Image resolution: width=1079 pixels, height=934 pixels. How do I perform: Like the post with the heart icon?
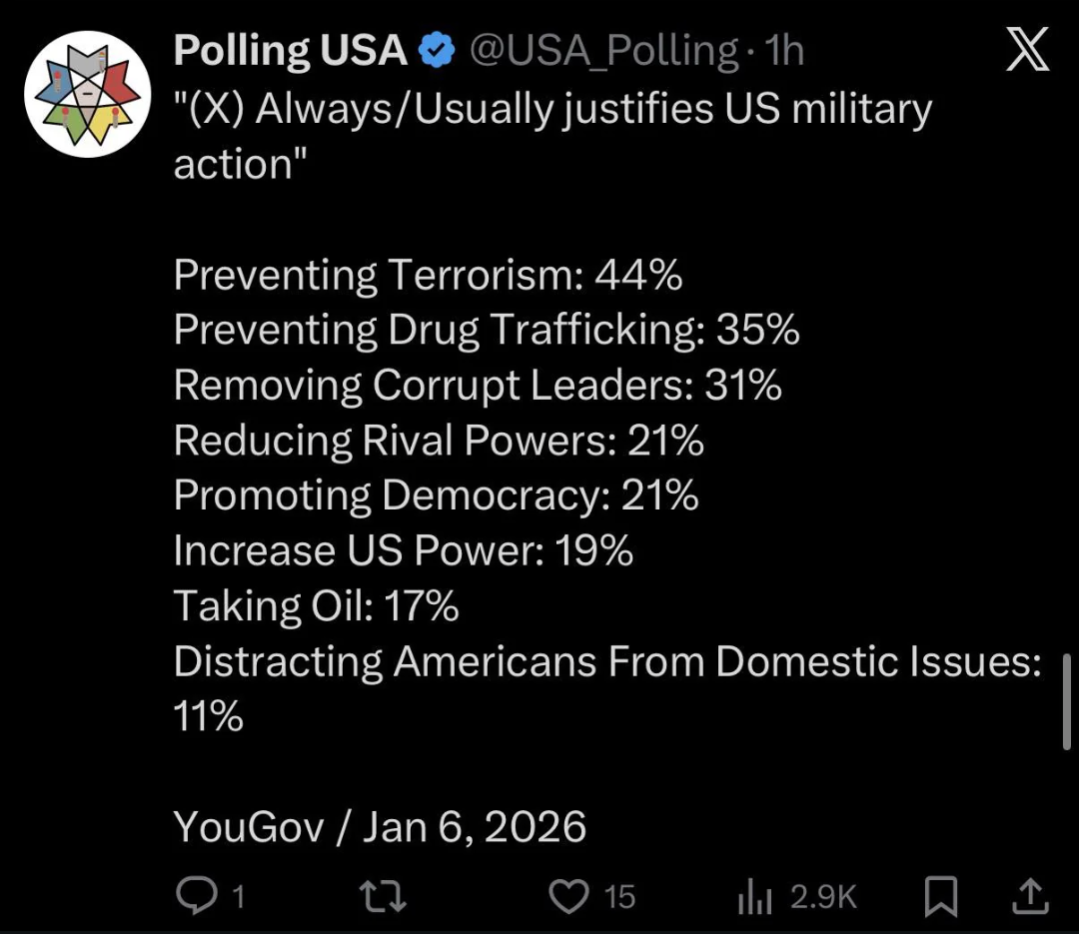point(569,895)
